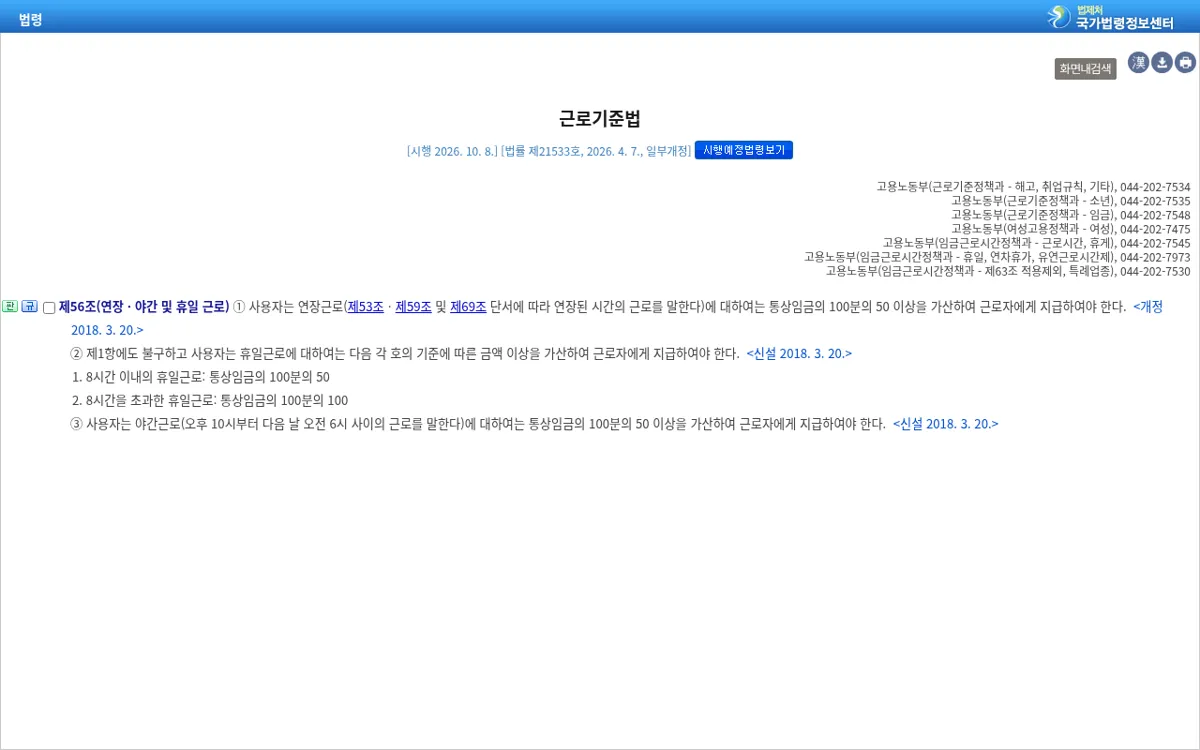Screen dimensions: 1200x750
Task: Tick the checkbox beside 제56조
Action: point(49,308)
